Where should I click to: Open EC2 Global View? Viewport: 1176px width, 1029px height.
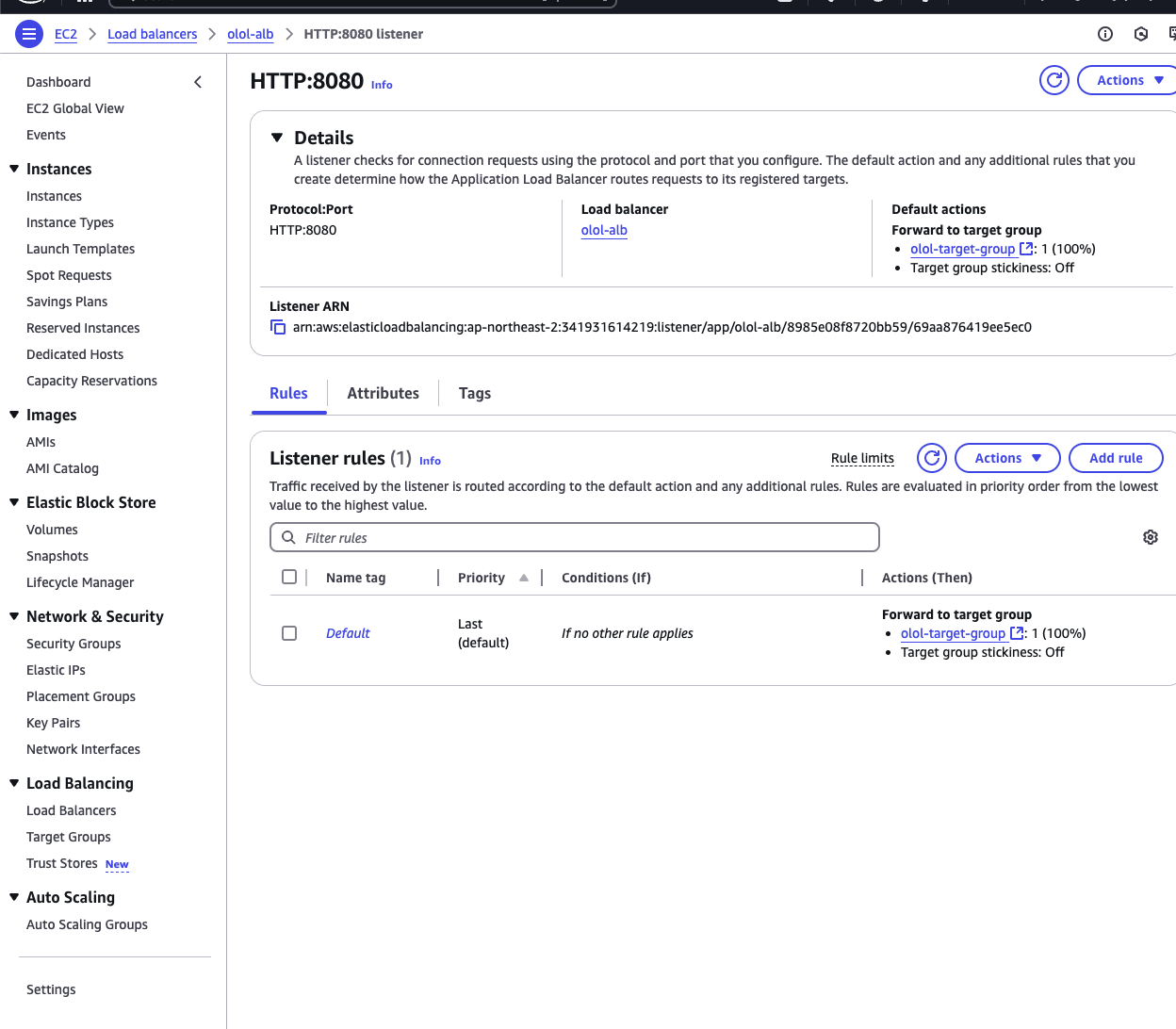click(x=75, y=108)
